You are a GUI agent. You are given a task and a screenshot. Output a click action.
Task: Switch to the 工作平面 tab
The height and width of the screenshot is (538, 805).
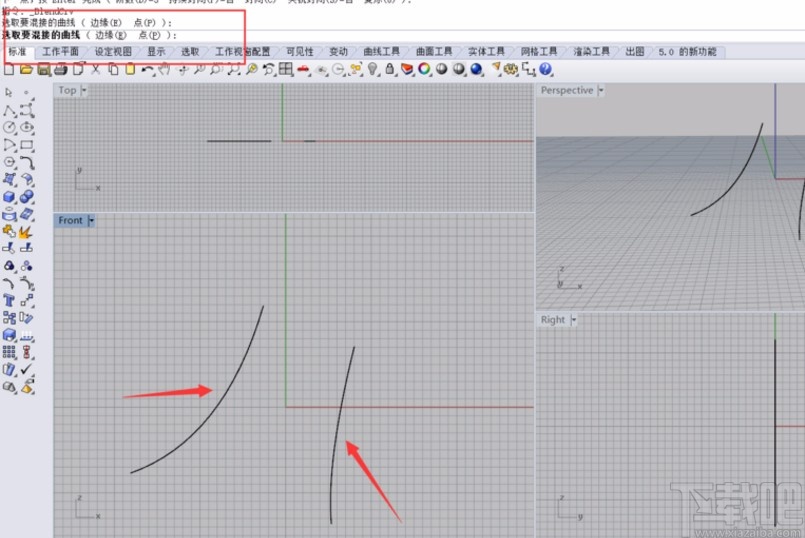(x=60, y=52)
